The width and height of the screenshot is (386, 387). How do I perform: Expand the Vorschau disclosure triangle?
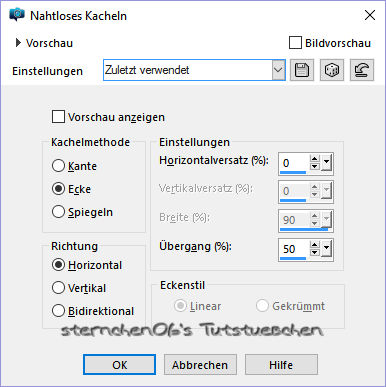18,43
